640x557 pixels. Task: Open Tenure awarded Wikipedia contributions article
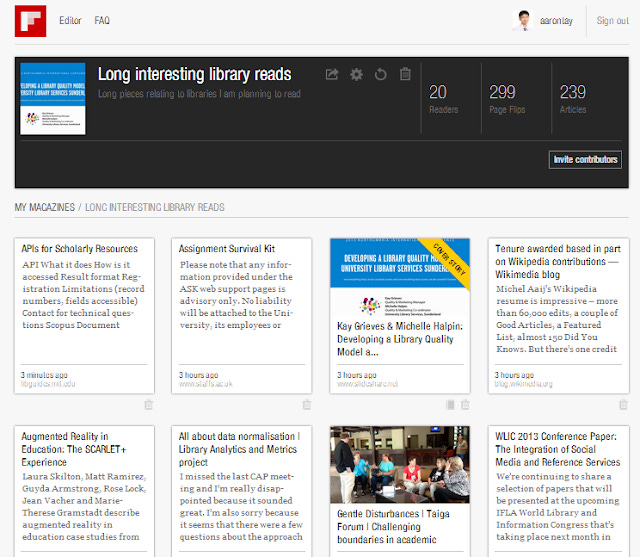(558, 261)
